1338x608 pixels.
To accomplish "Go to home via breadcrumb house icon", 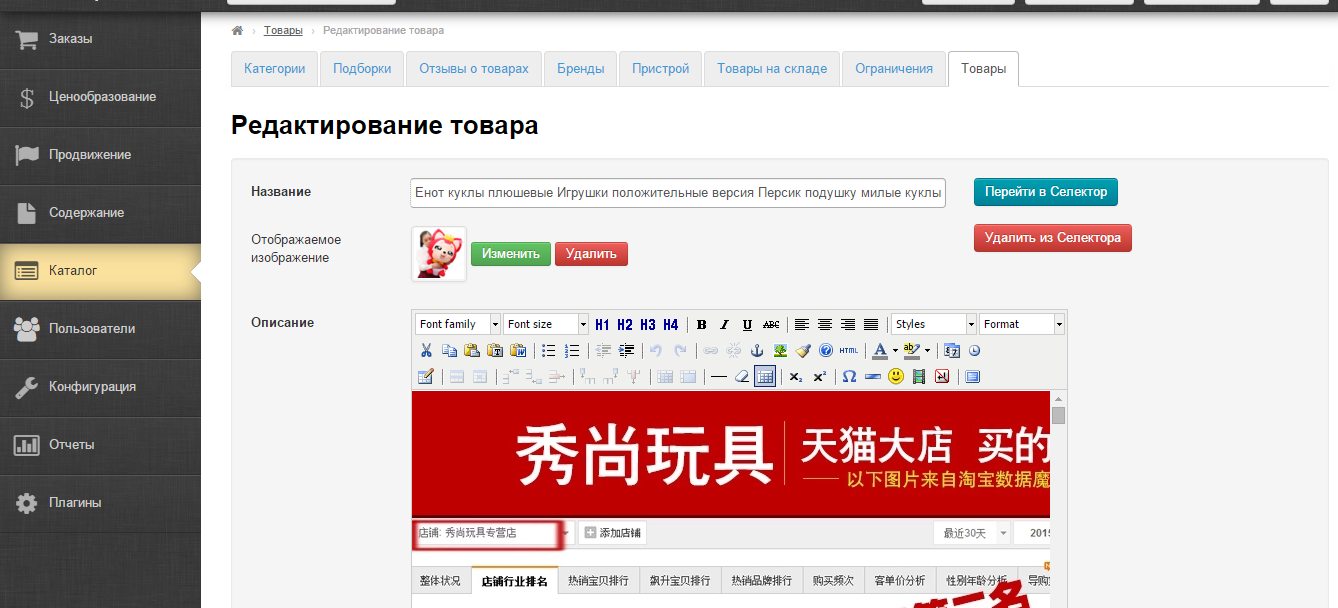I will 237,31.
